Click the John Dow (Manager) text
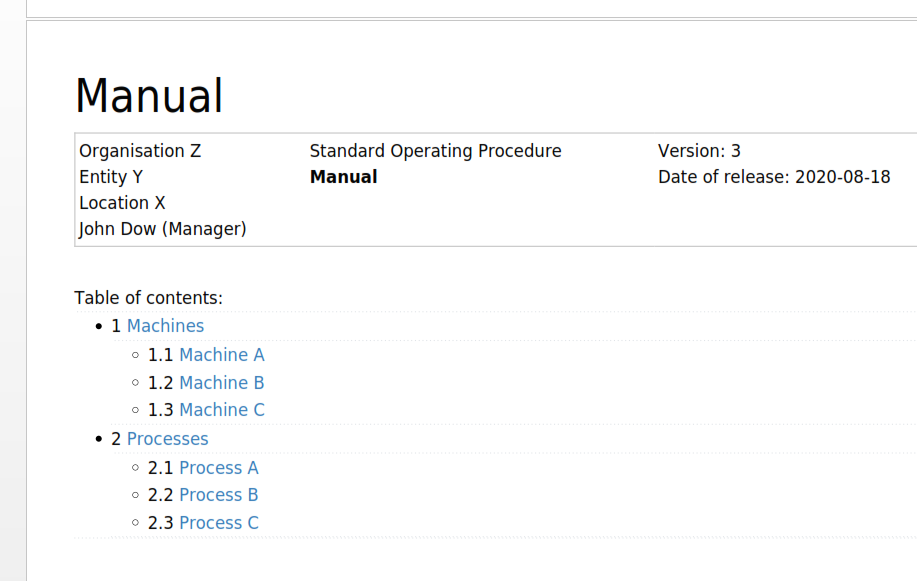 click(x=163, y=229)
